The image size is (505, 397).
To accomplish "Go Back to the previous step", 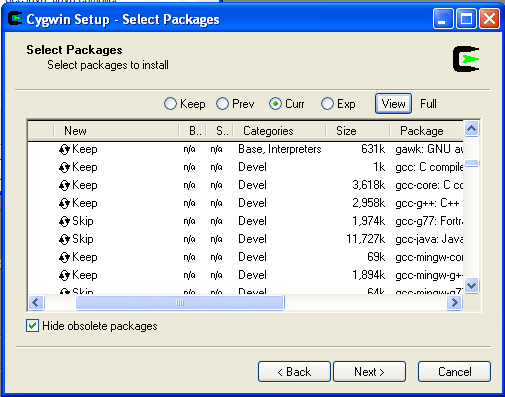I will click(x=294, y=372).
